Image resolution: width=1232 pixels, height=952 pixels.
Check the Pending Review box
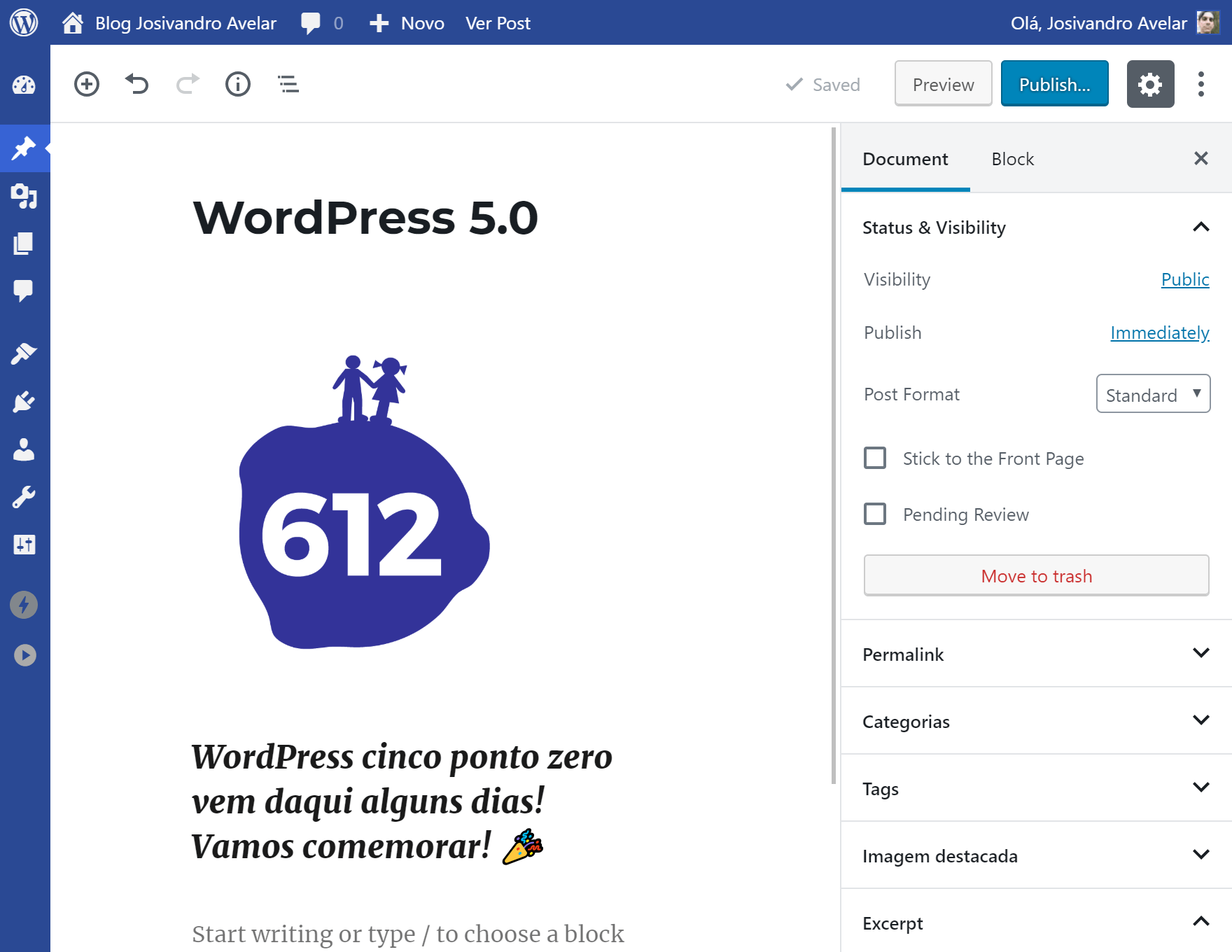[875, 514]
